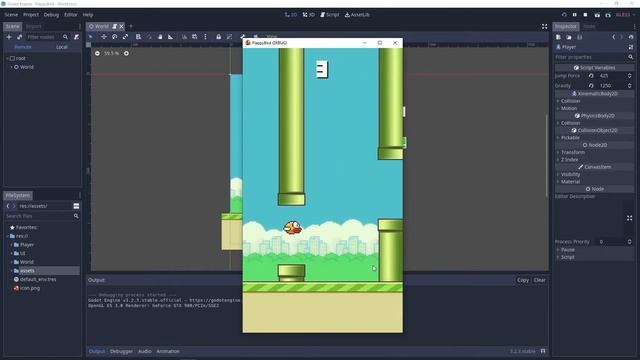
Task: Switch to 3D workspace
Action: (309, 15)
